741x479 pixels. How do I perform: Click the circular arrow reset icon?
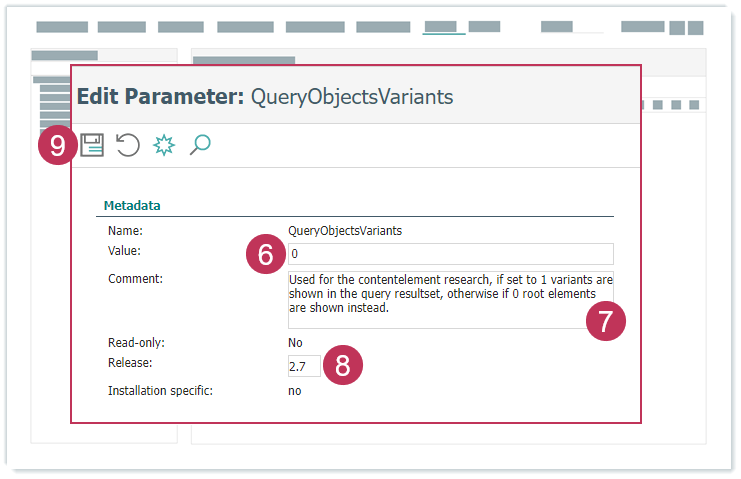click(127, 146)
